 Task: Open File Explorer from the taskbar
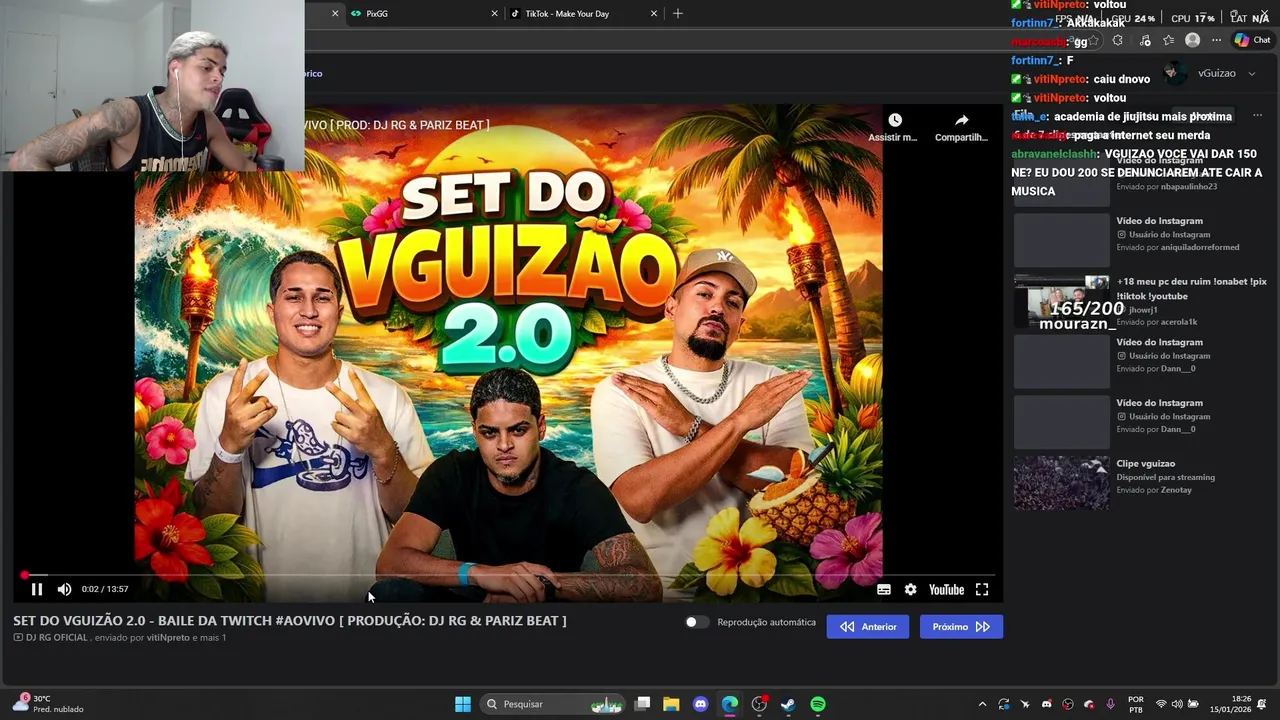[671, 704]
